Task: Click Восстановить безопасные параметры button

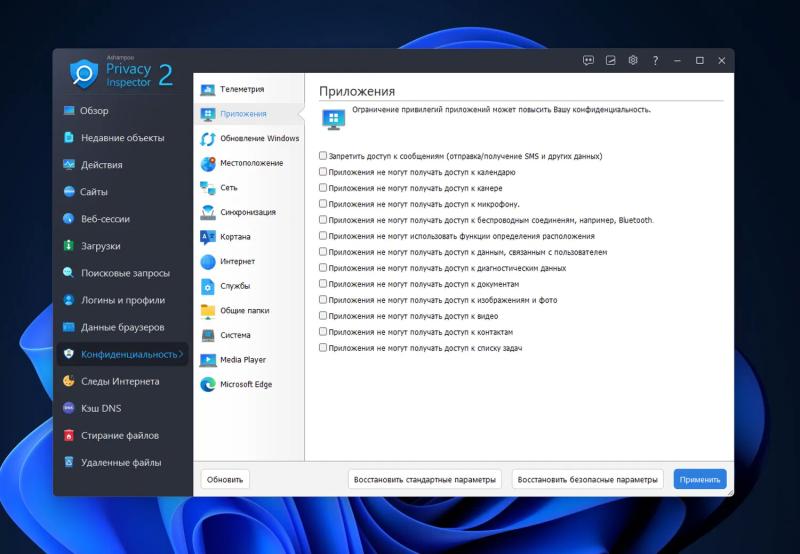Action: point(587,480)
